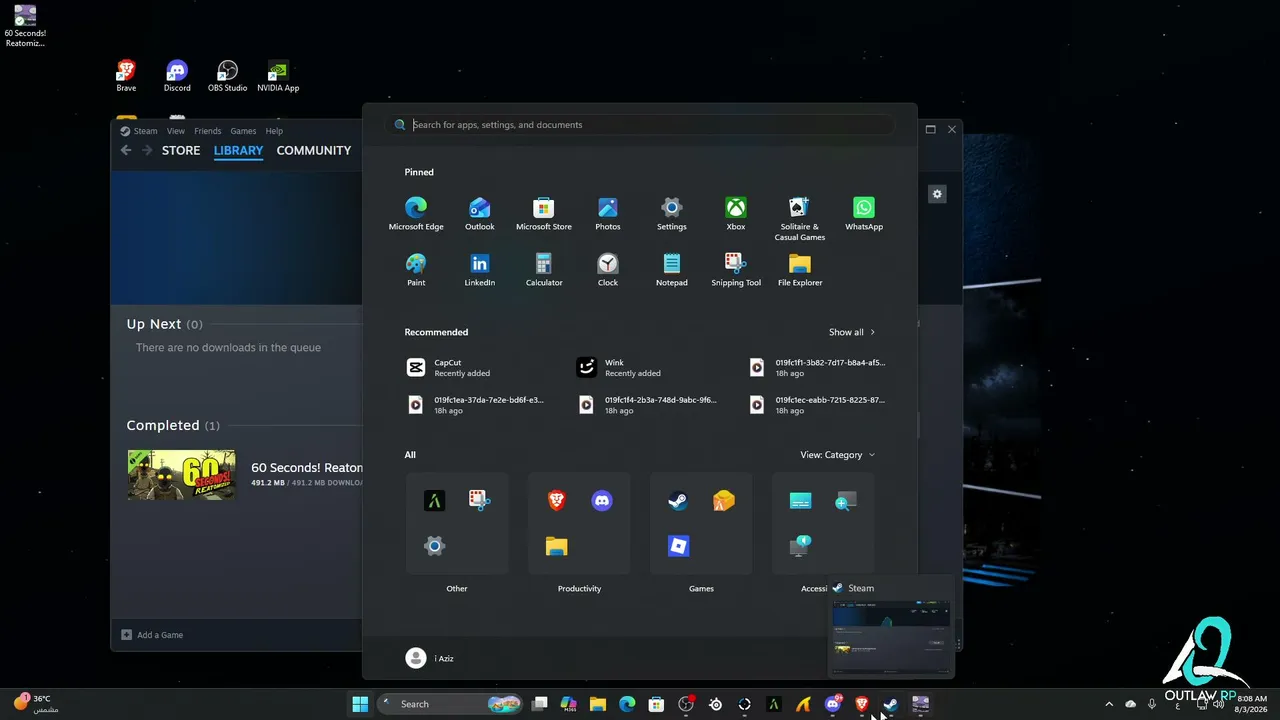The width and height of the screenshot is (1280, 720).
Task: Open the View menu in Steam
Action: click(176, 131)
